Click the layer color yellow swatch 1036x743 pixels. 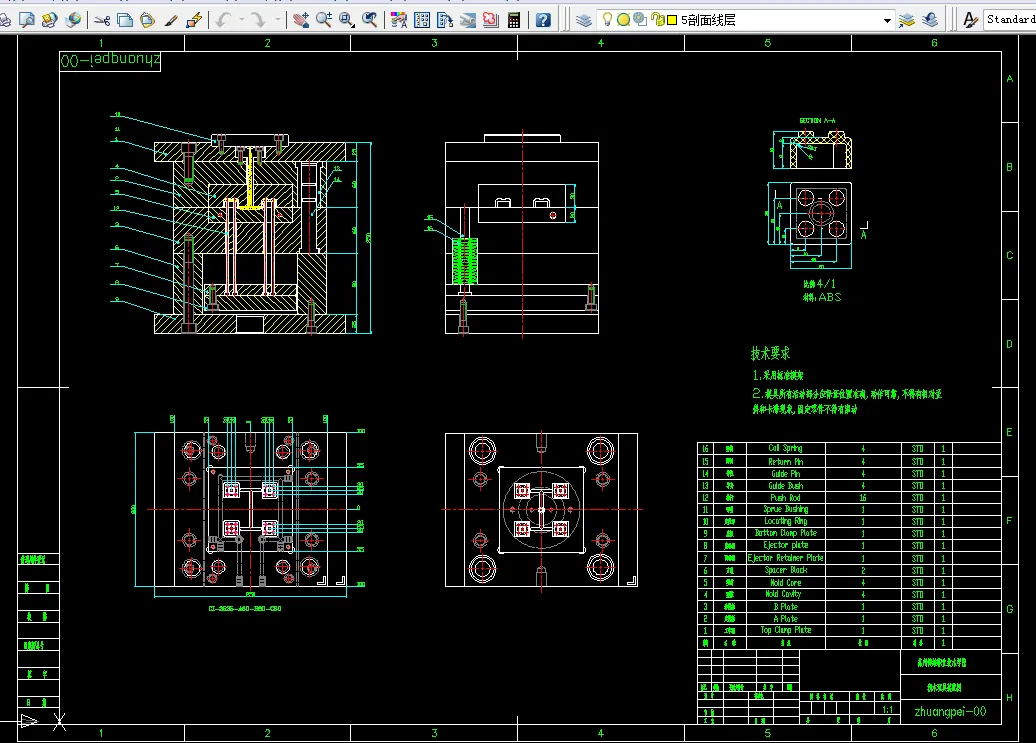click(671, 19)
